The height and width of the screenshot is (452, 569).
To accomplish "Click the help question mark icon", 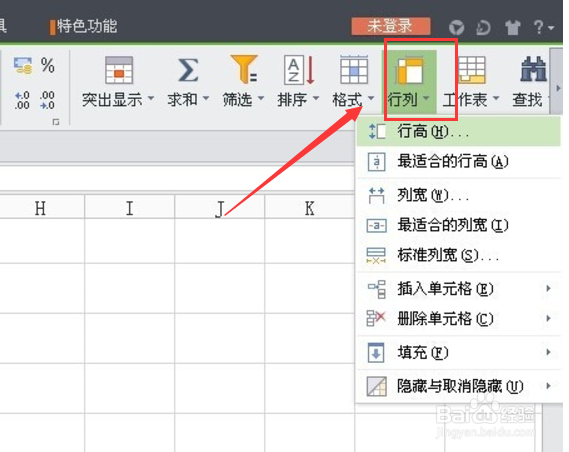I will [x=539, y=27].
